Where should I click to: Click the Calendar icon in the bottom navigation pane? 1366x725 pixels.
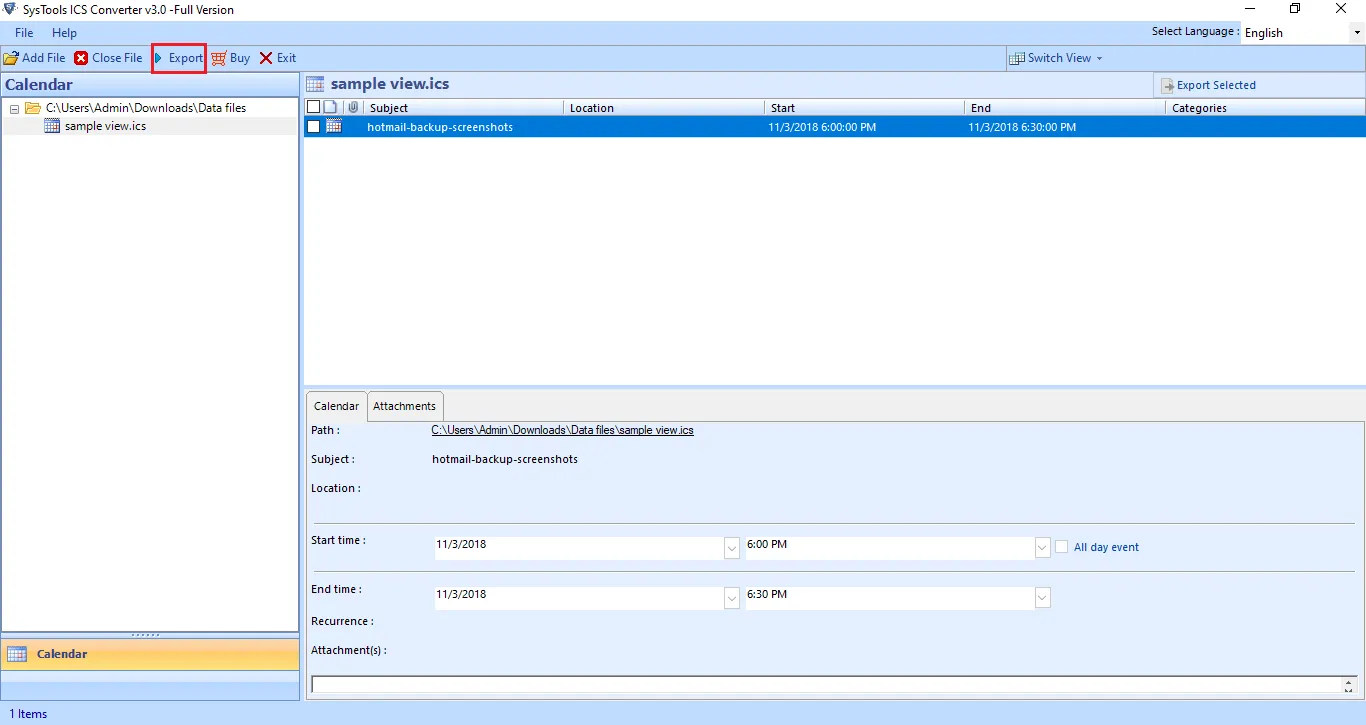17,654
